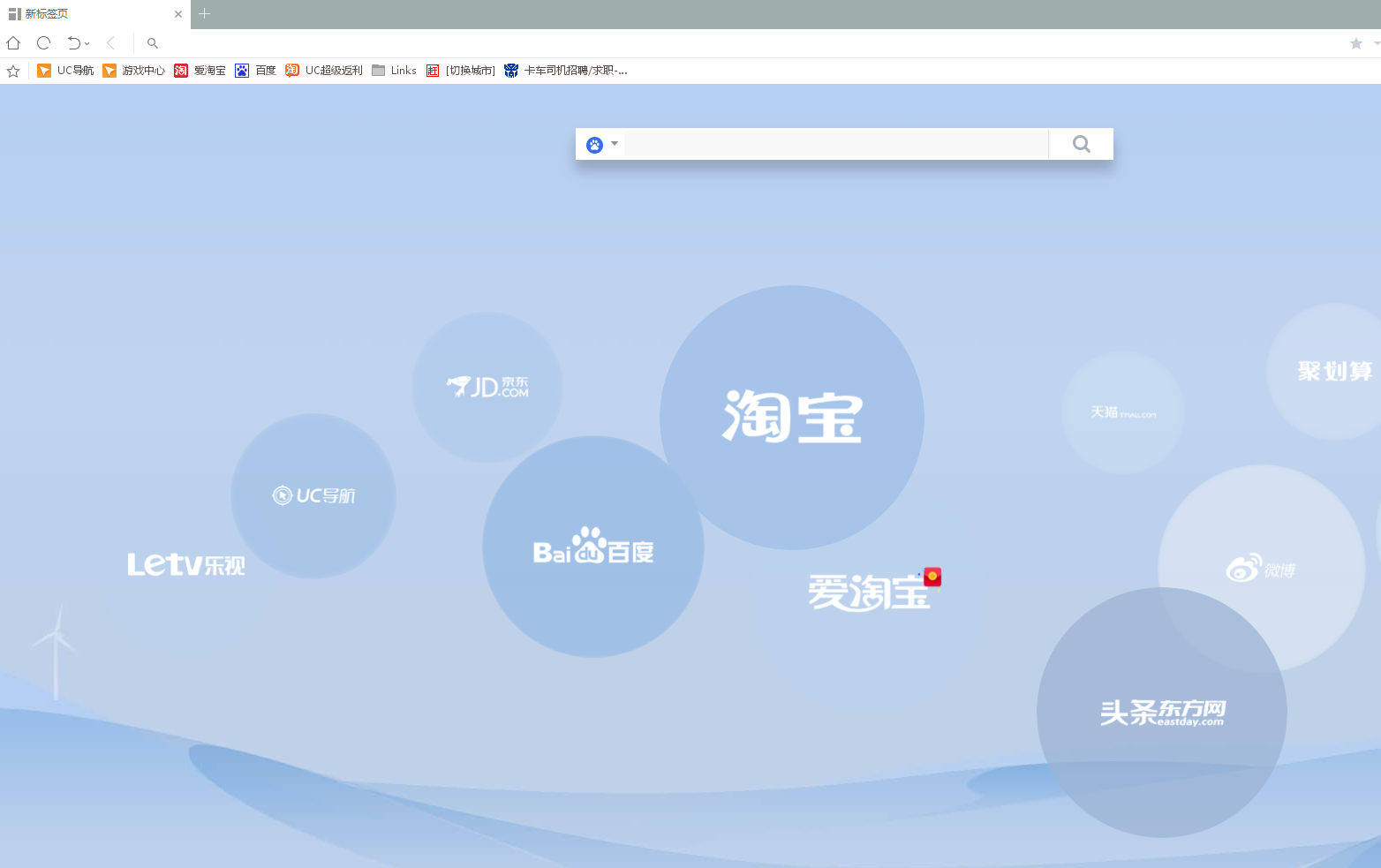Open the 微博 Weibo bubble

[x=1261, y=568]
